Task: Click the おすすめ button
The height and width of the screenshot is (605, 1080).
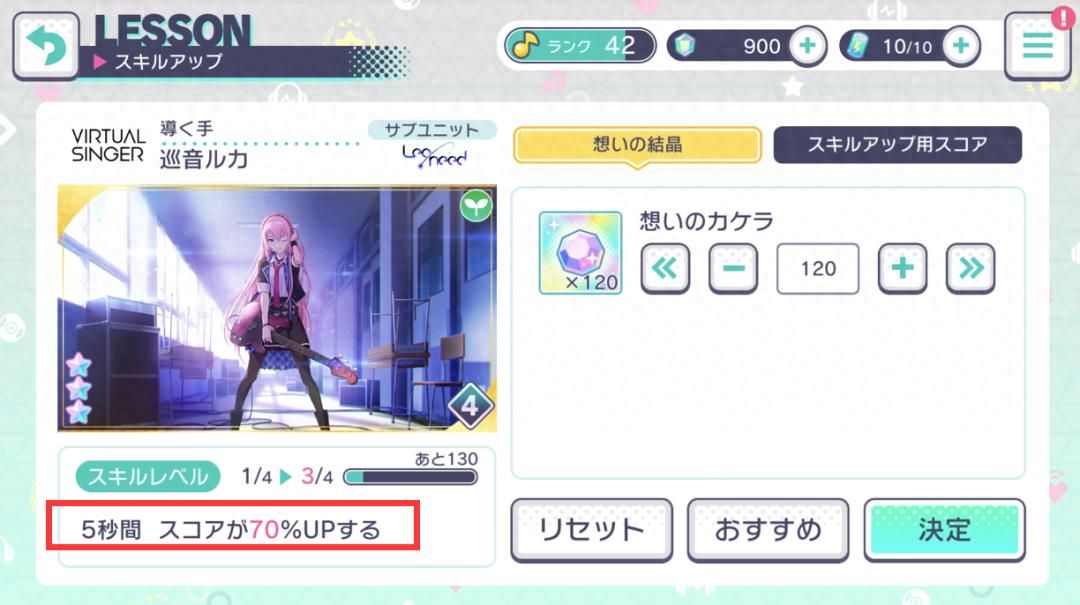Action: [768, 530]
